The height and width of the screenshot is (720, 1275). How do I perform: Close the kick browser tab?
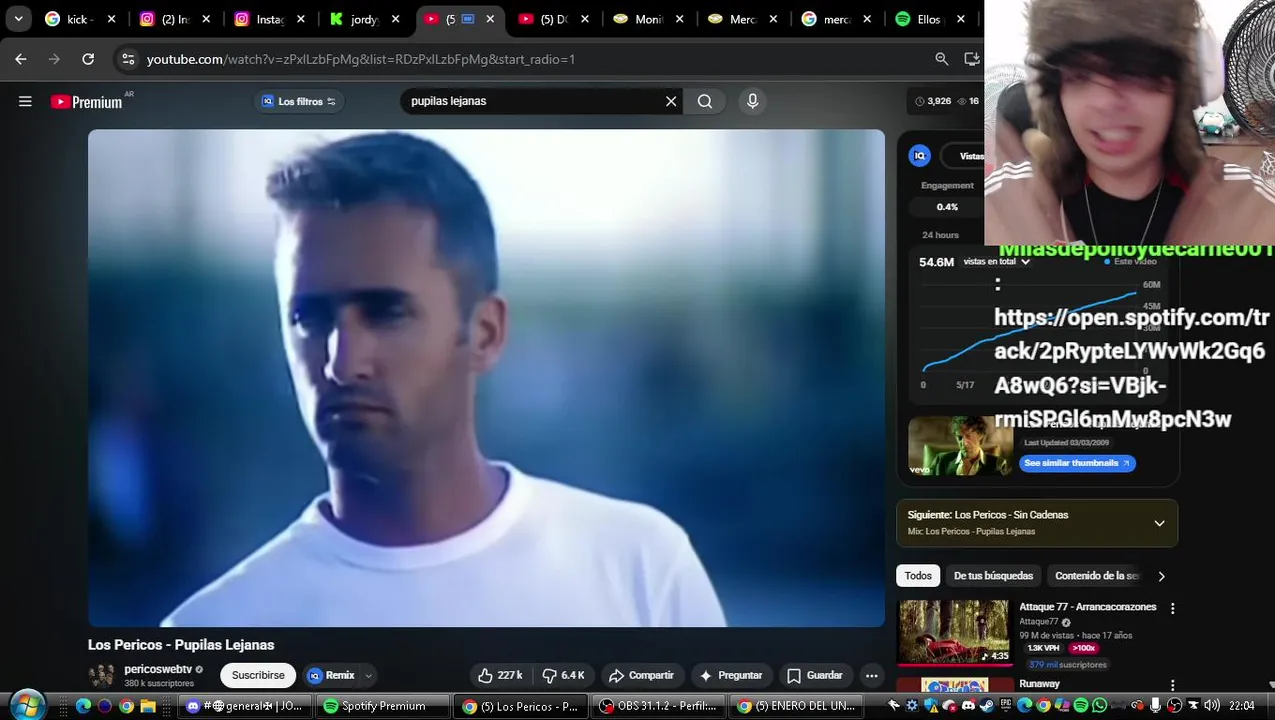pyautogui.click(x=111, y=19)
